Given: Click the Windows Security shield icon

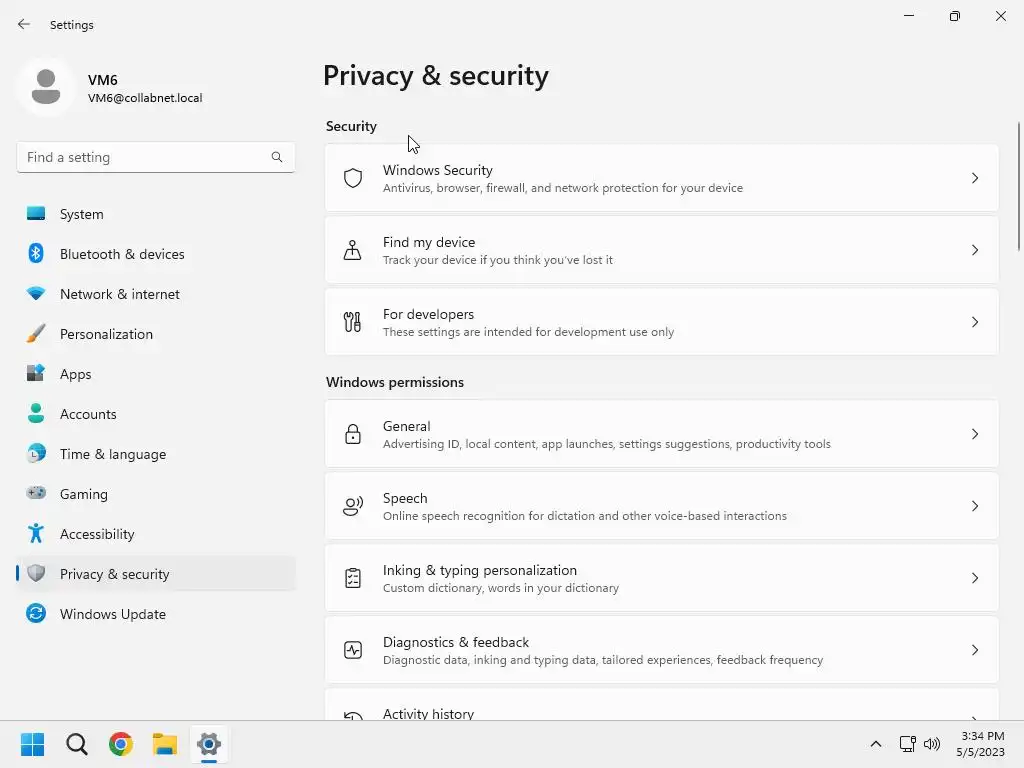Looking at the screenshot, I should 353,178.
